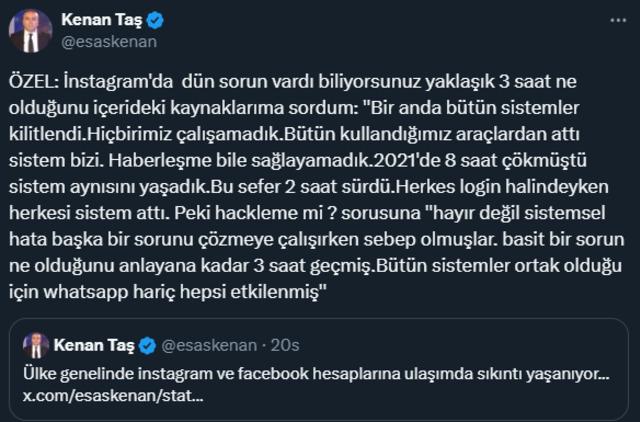
Task: Click Kenan Taş's large profile avatar
Action: point(31,31)
